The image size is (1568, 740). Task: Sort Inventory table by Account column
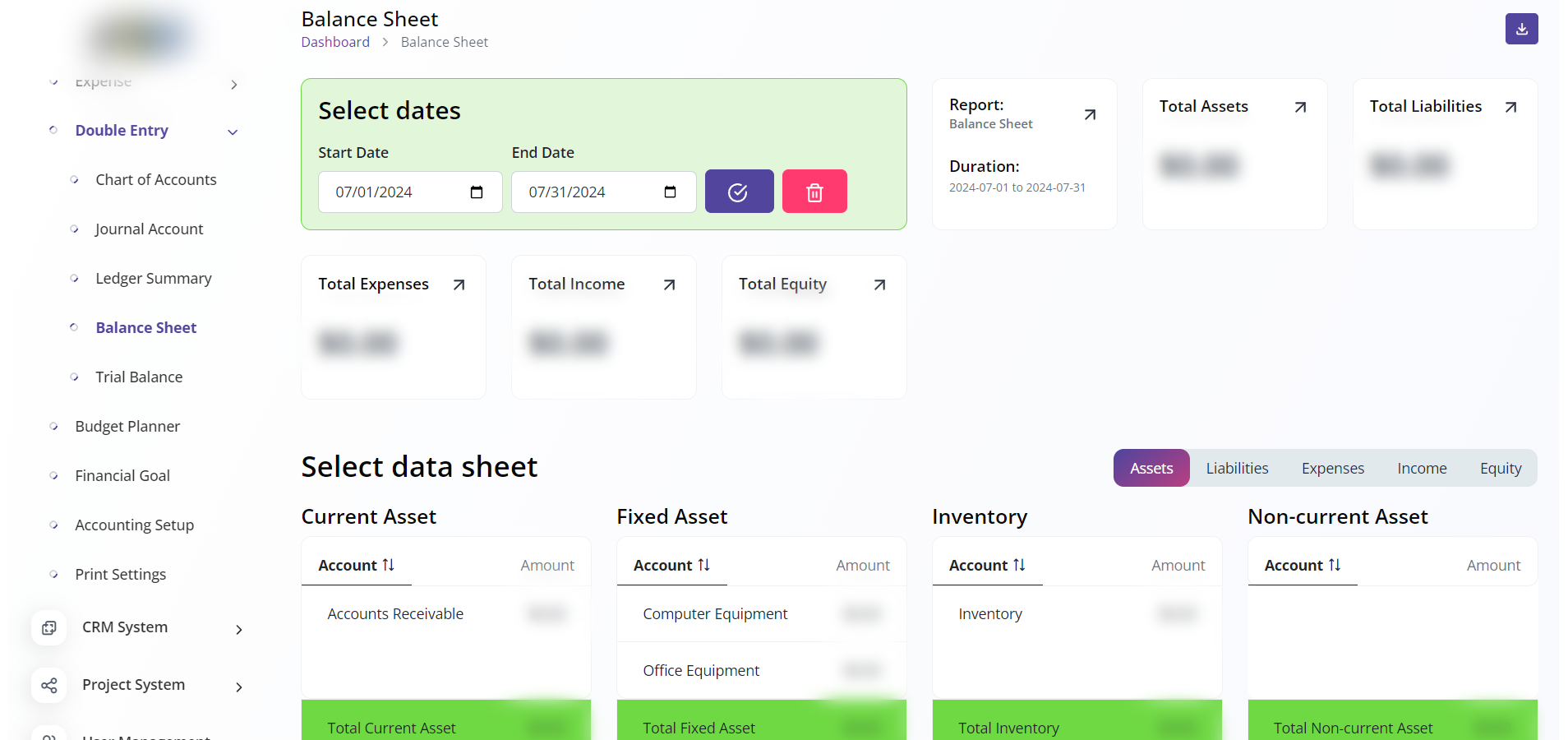pos(987,565)
